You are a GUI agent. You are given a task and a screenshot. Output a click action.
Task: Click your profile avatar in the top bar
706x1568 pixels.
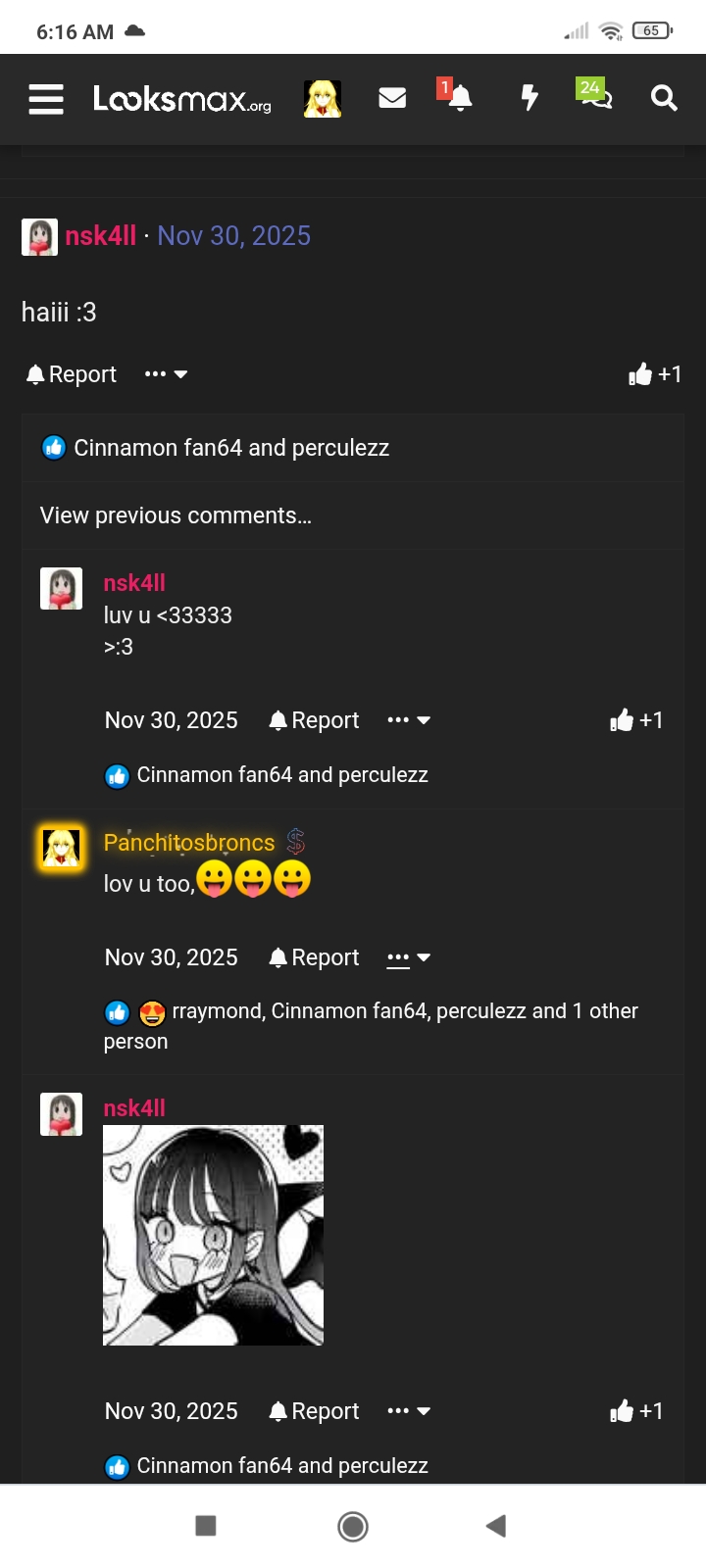(323, 98)
